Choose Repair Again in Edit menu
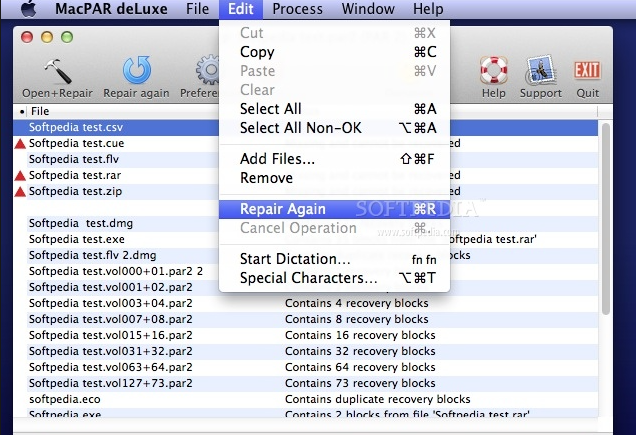Image resolution: width=636 pixels, height=435 pixels. tap(334, 209)
